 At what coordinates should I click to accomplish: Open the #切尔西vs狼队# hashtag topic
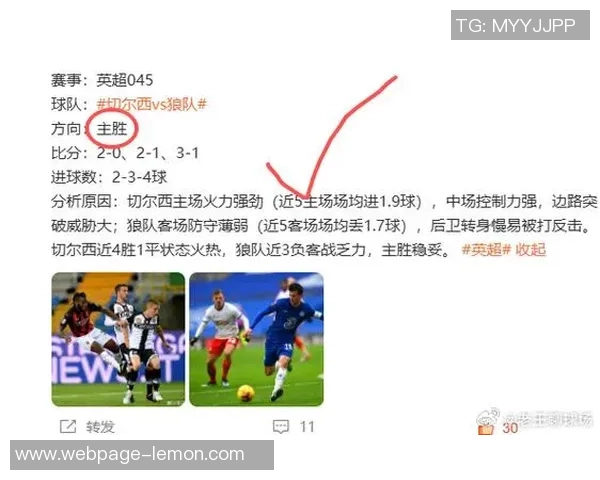[152, 104]
